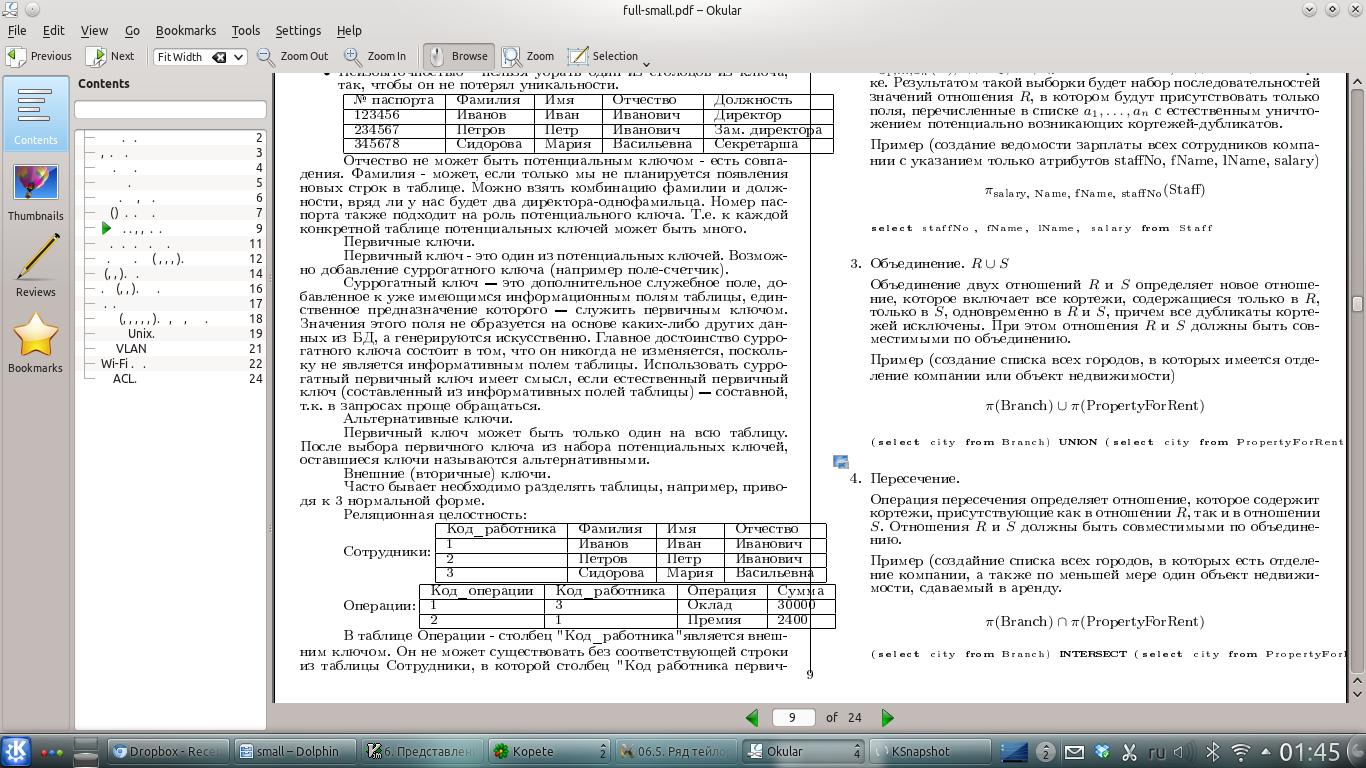
Task: Go to the Previous page in toolbar
Action: (40, 56)
